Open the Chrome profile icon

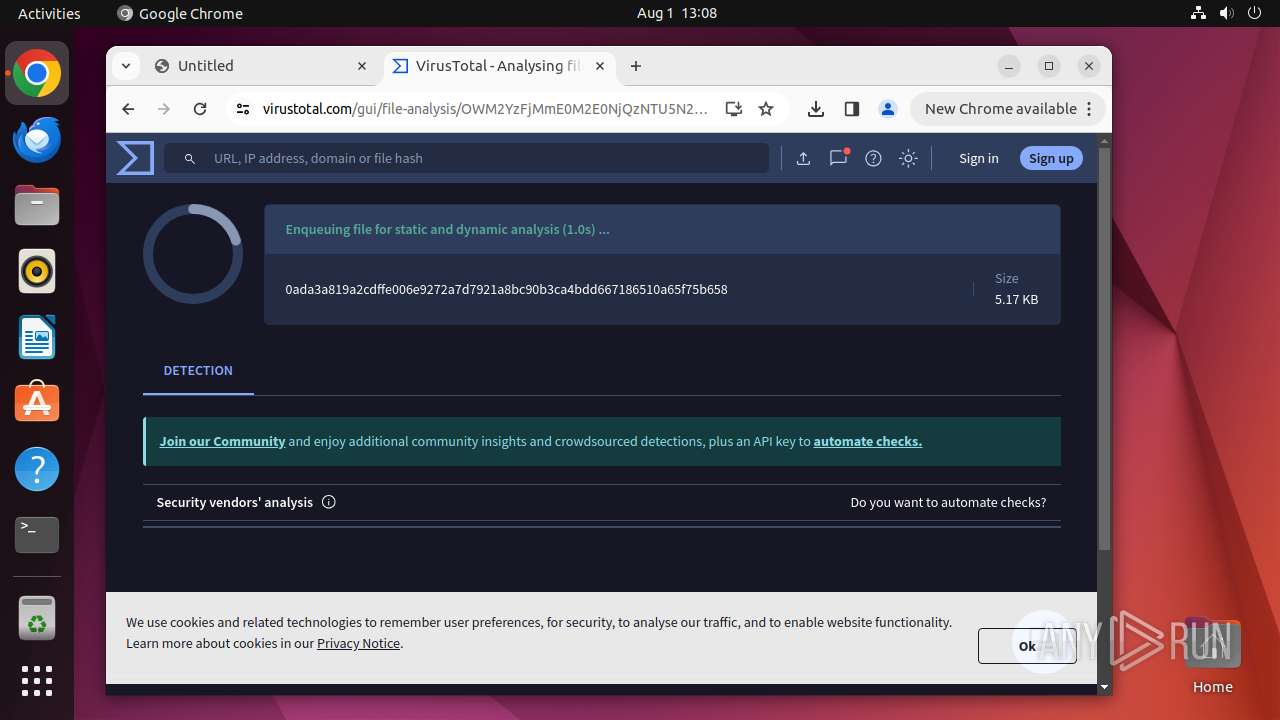[887, 109]
